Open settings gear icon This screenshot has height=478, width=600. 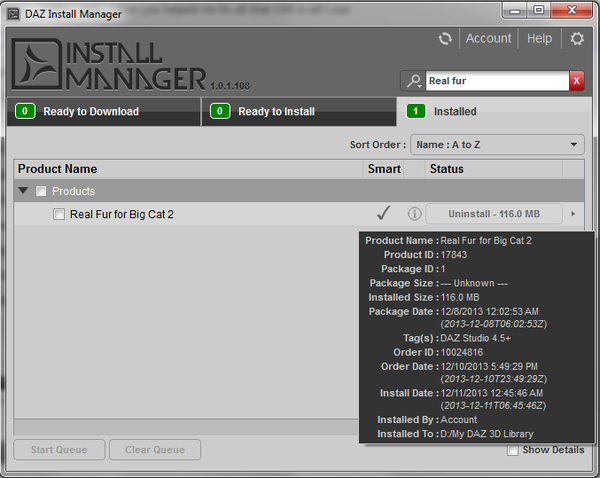577,39
